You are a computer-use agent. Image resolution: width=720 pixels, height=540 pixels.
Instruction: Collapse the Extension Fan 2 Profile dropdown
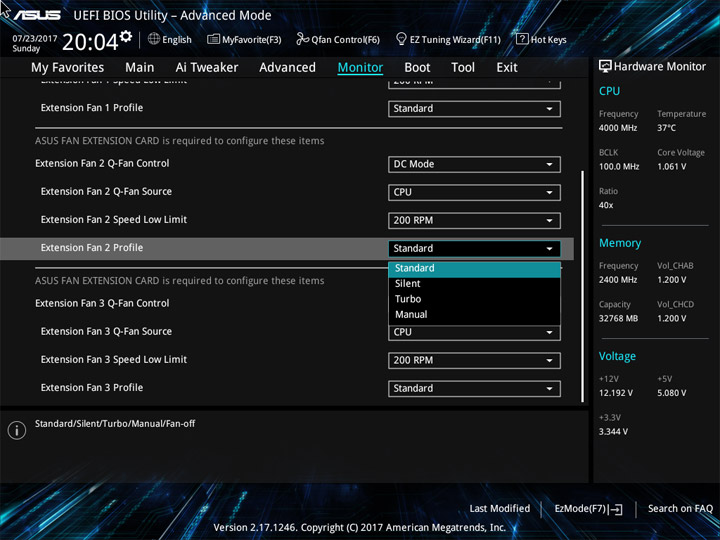(x=474, y=248)
